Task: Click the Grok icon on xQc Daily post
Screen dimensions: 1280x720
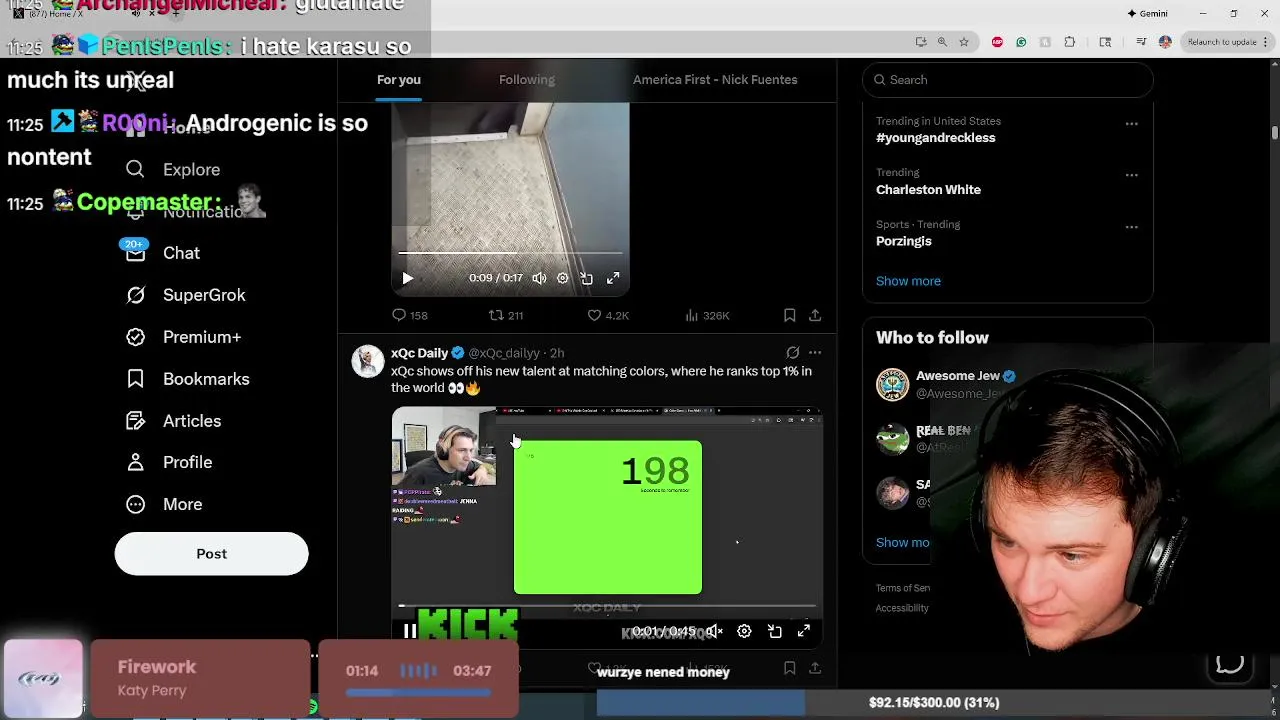Action: tap(792, 353)
